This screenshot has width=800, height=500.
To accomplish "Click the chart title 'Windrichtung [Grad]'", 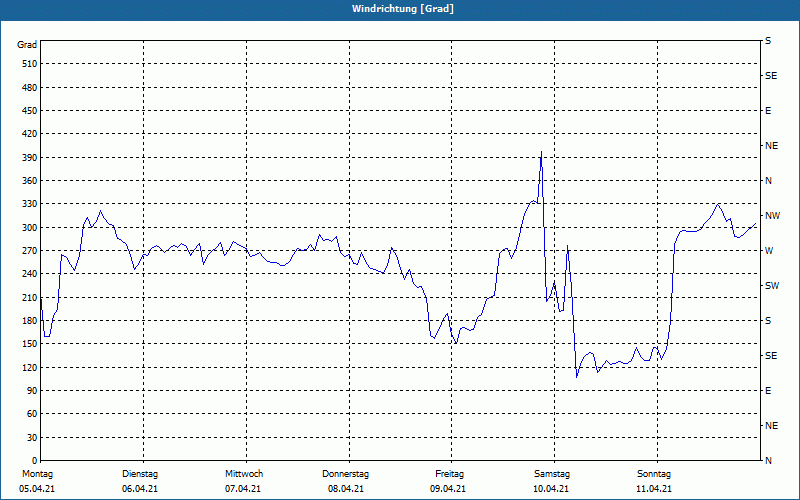I will (403, 9).
